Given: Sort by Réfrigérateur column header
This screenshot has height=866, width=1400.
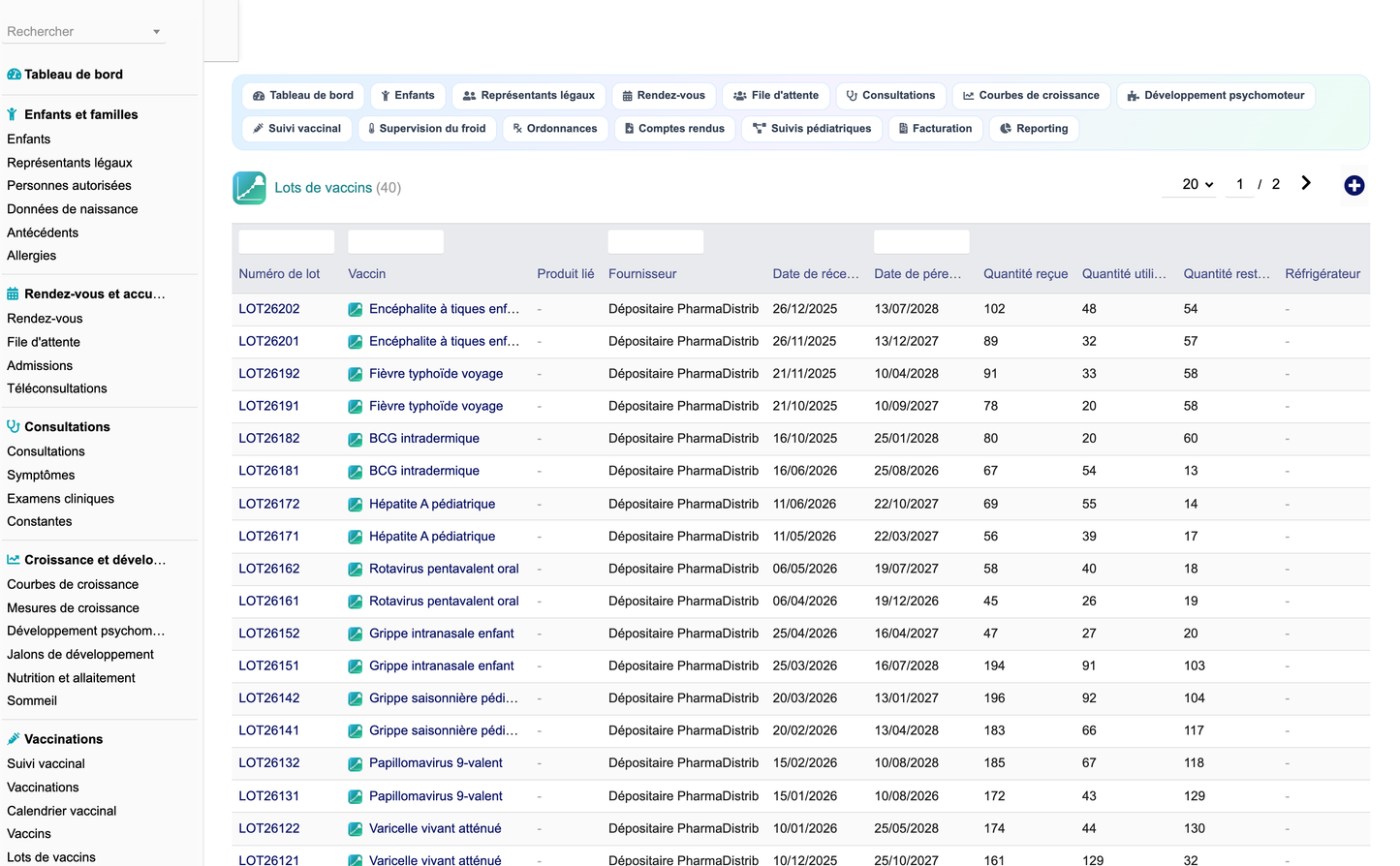Looking at the screenshot, I should coord(1322,274).
